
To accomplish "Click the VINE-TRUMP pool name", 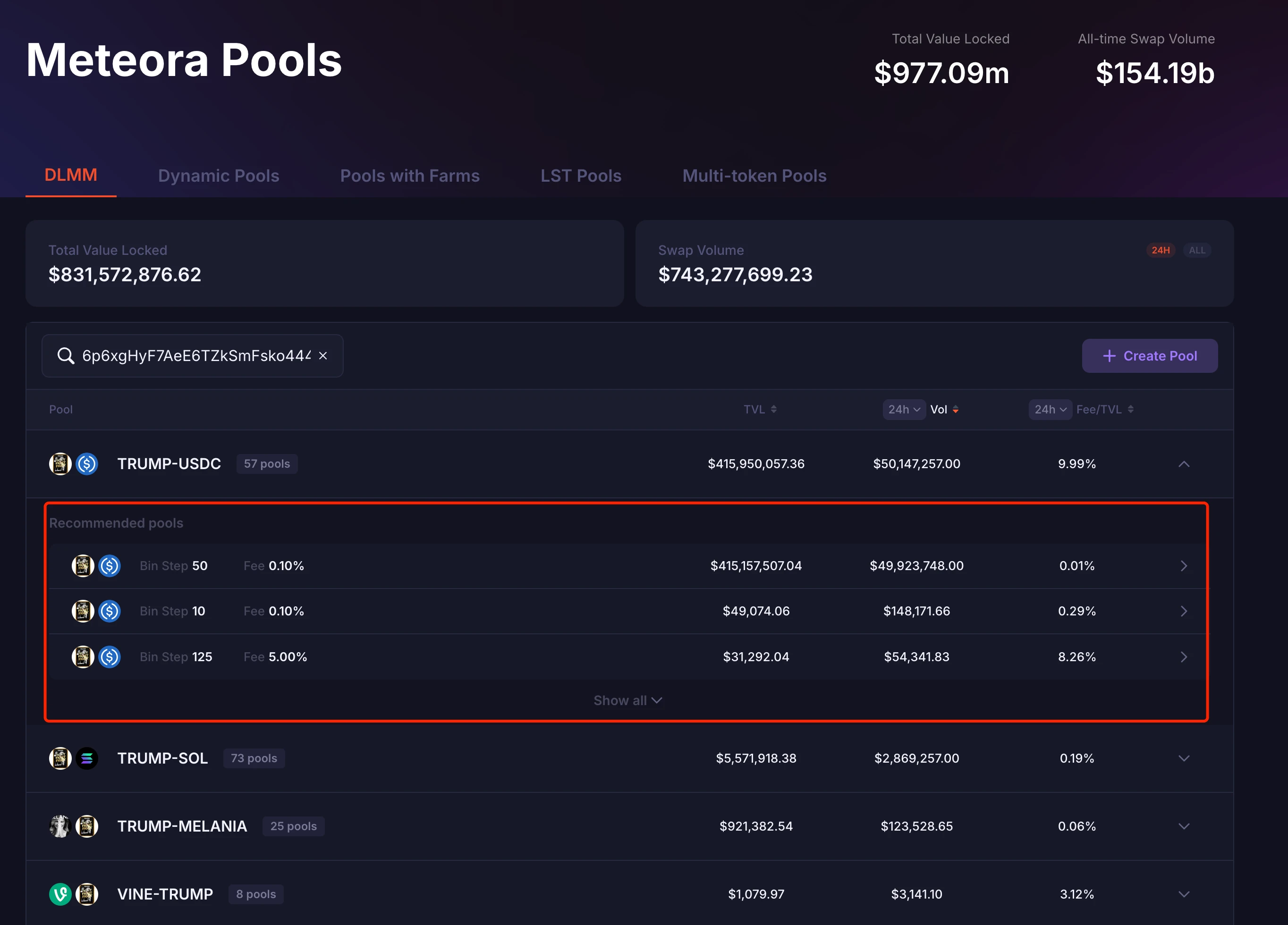I will [x=165, y=894].
